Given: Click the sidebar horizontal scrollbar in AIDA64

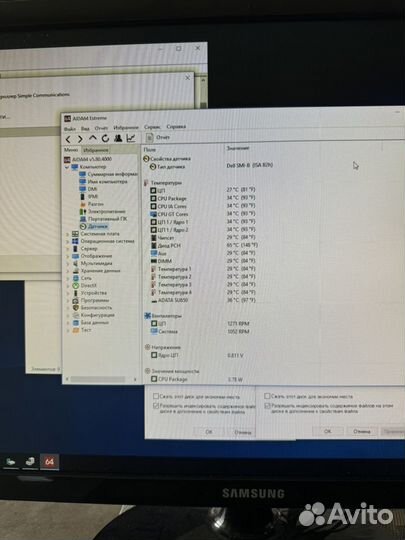Looking at the screenshot, I should click(101, 379).
